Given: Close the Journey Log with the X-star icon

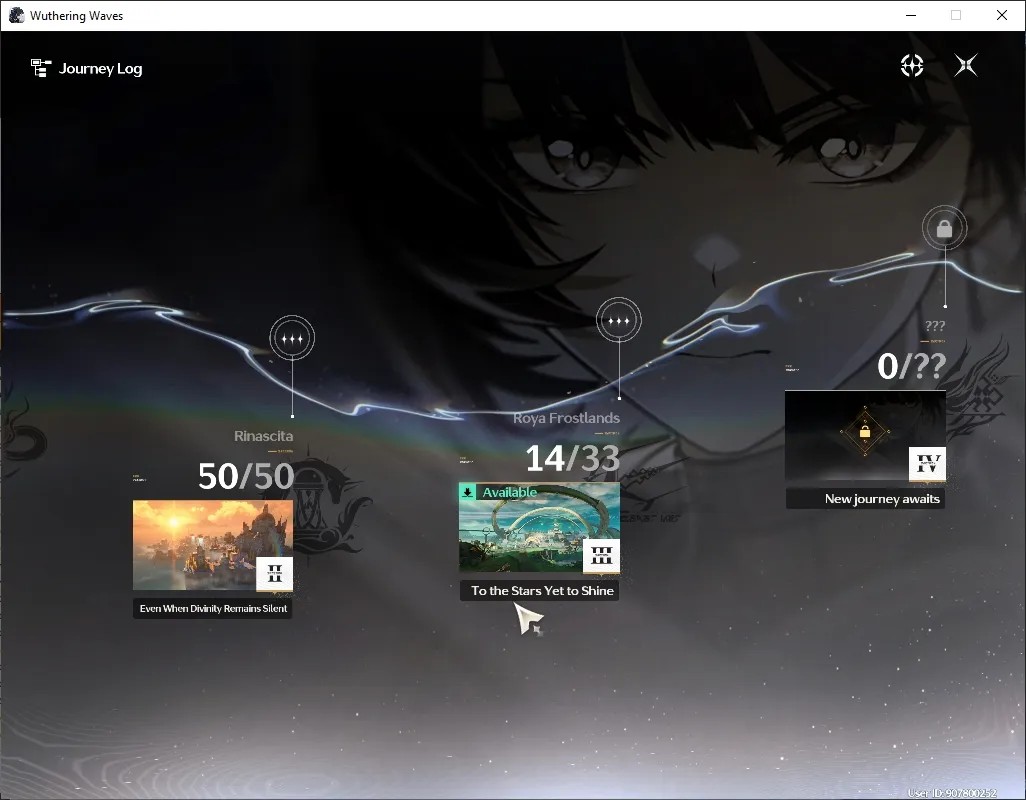Looking at the screenshot, I should tap(966, 65).
